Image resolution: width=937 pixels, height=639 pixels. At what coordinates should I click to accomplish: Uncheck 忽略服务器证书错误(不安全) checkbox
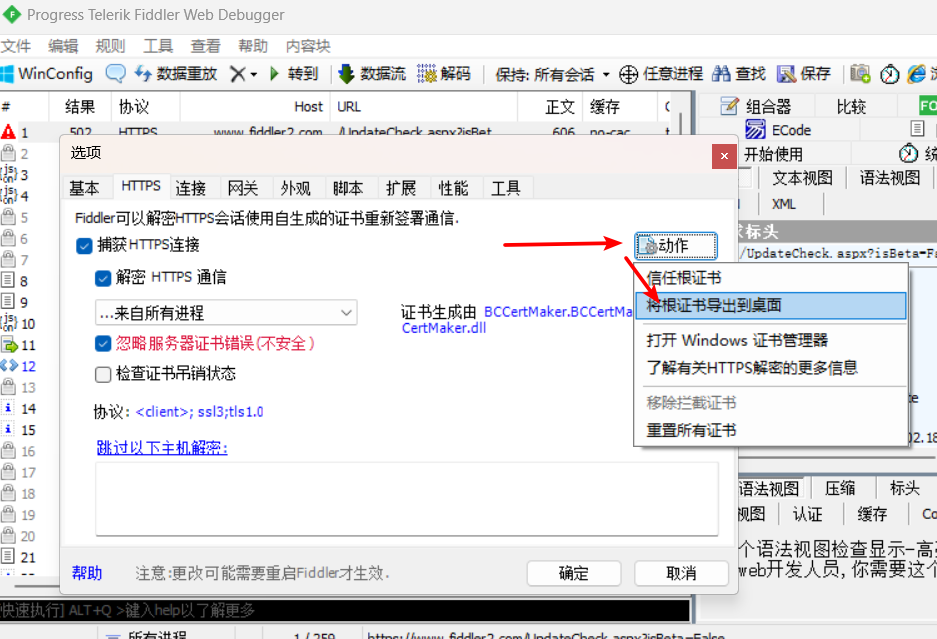coord(103,344)
